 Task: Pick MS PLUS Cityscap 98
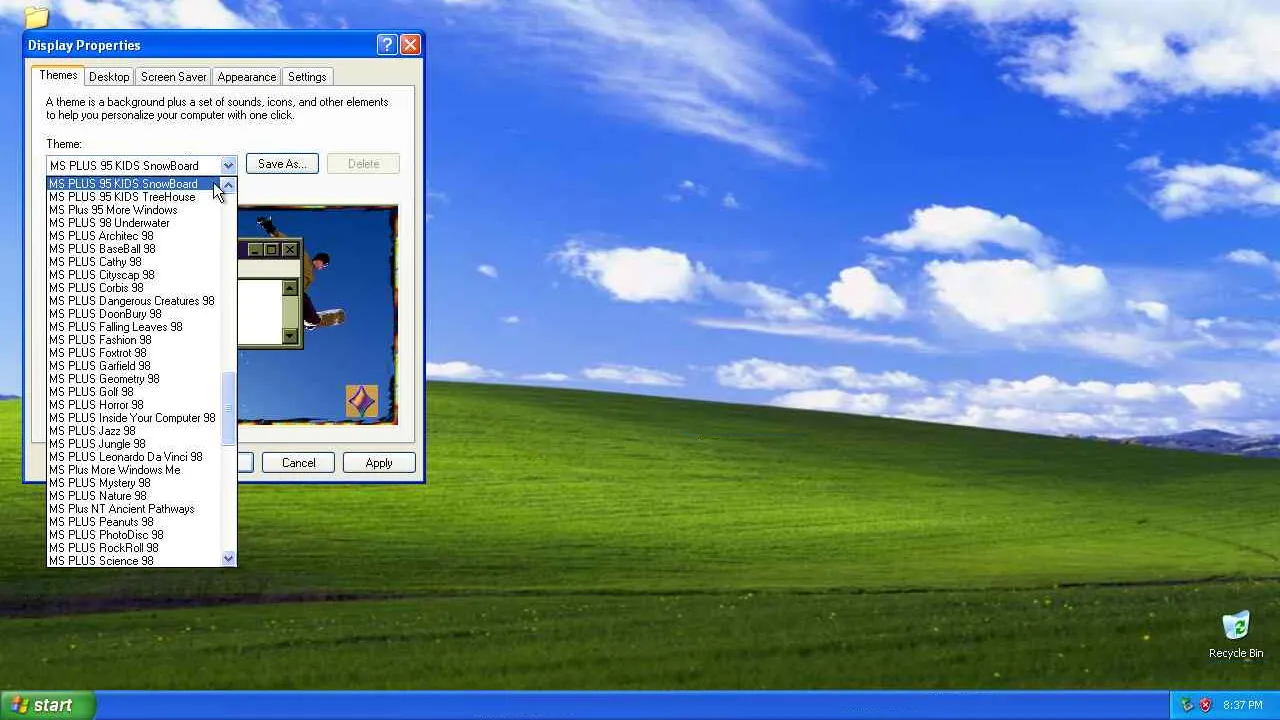click(x=134, y=275)
